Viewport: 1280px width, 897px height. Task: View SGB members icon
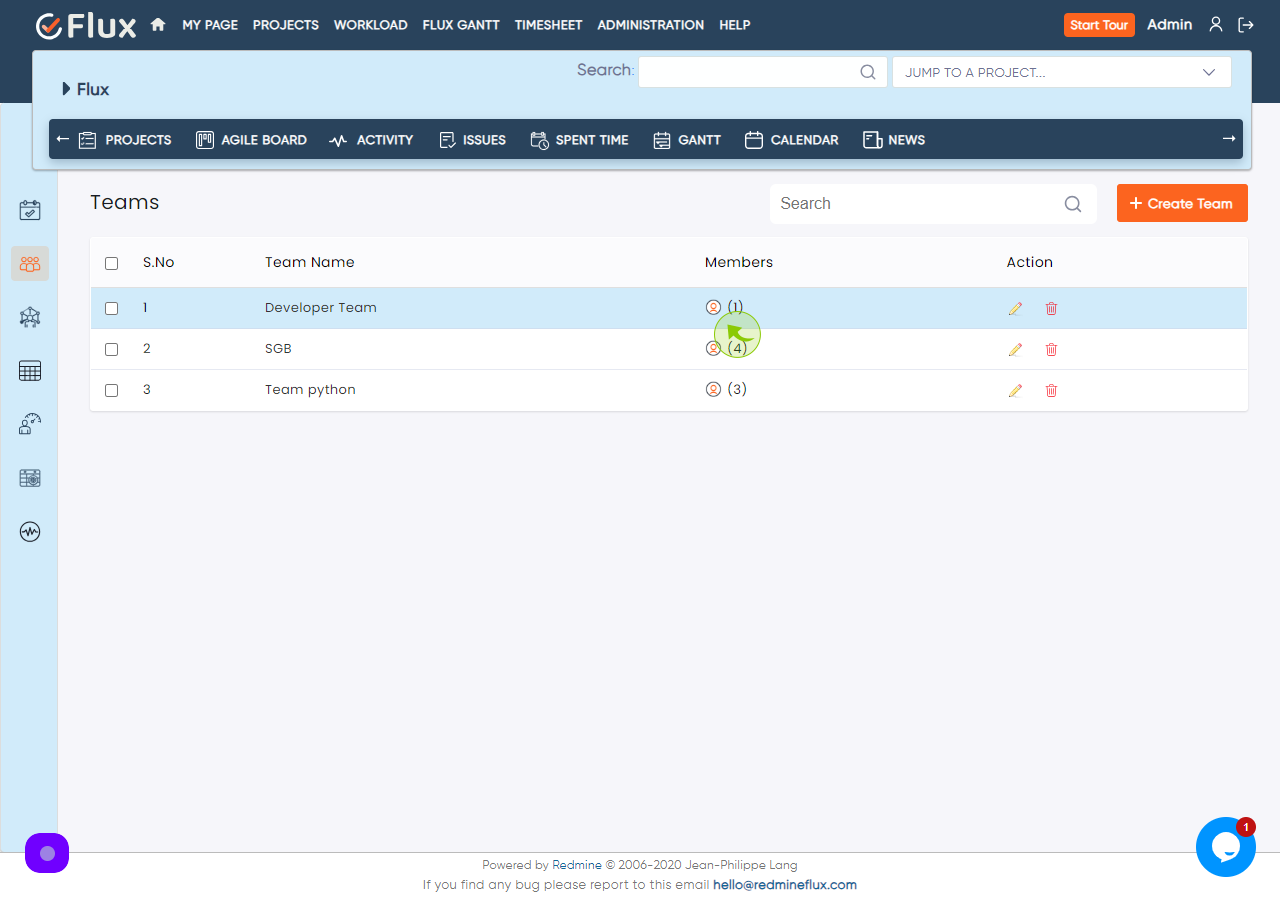(x=713, y=349)
